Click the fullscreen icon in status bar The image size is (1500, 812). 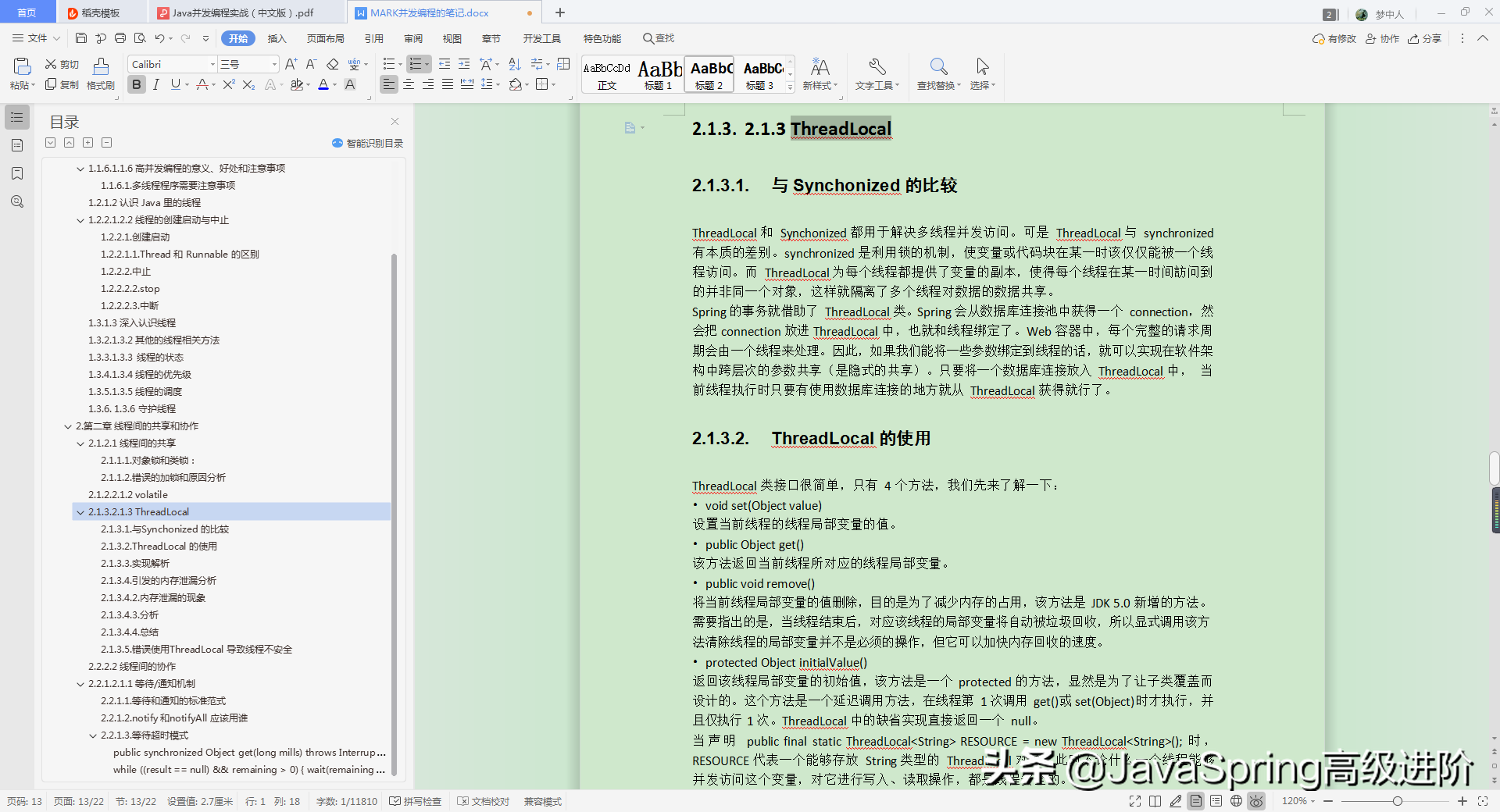pos(1135,801)
